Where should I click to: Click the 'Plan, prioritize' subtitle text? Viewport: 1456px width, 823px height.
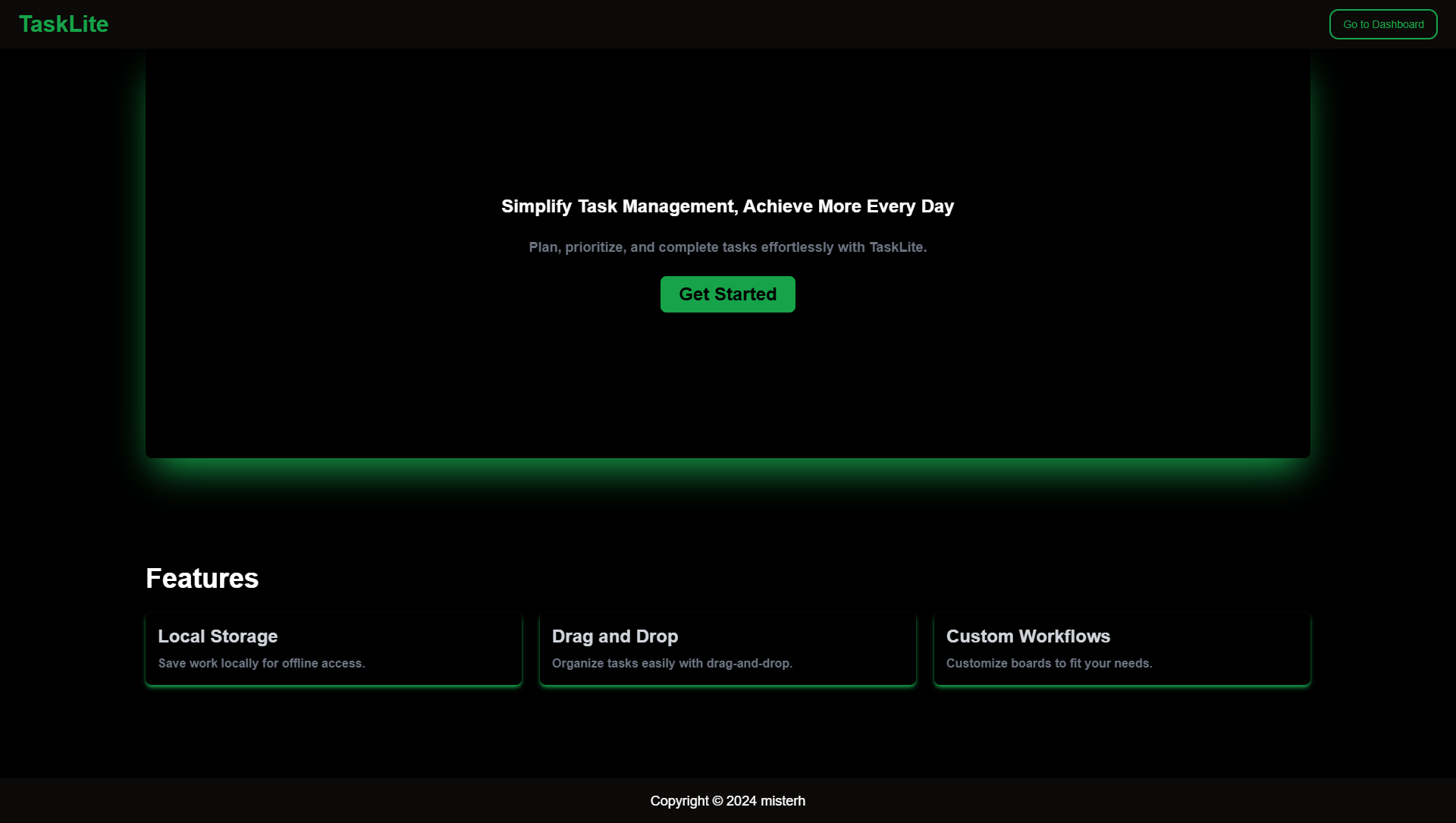coord(726,247)
